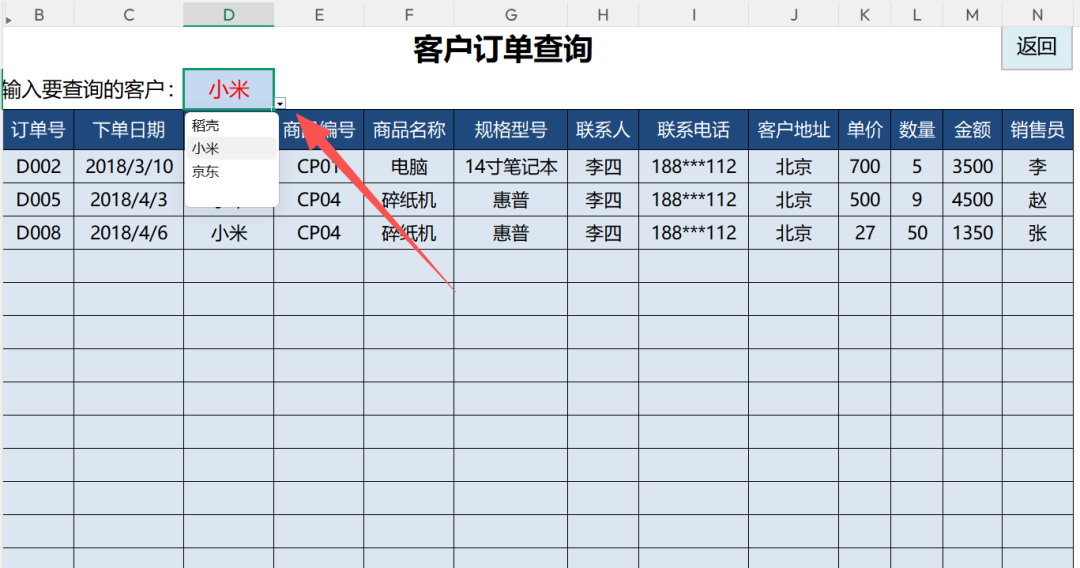Image resolution: width=1080 pixels, height=568 pixels.
Task: Open the customer dropdown arrow beside 小米 cell
Action: pos(281,103)
